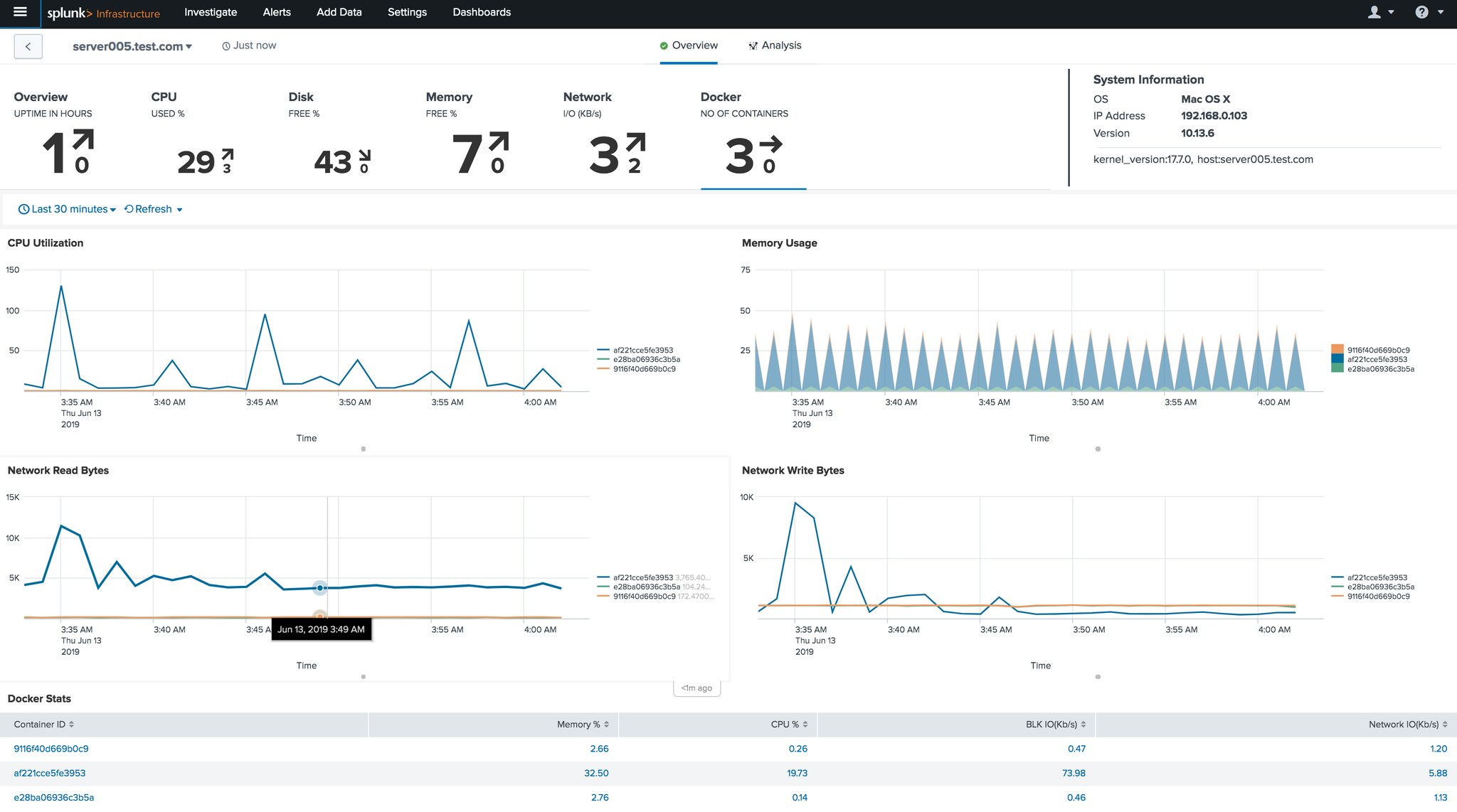
Task: Toggle af221cce5fe3953 series in CPU Utilization legend
Action: [642, 350]
